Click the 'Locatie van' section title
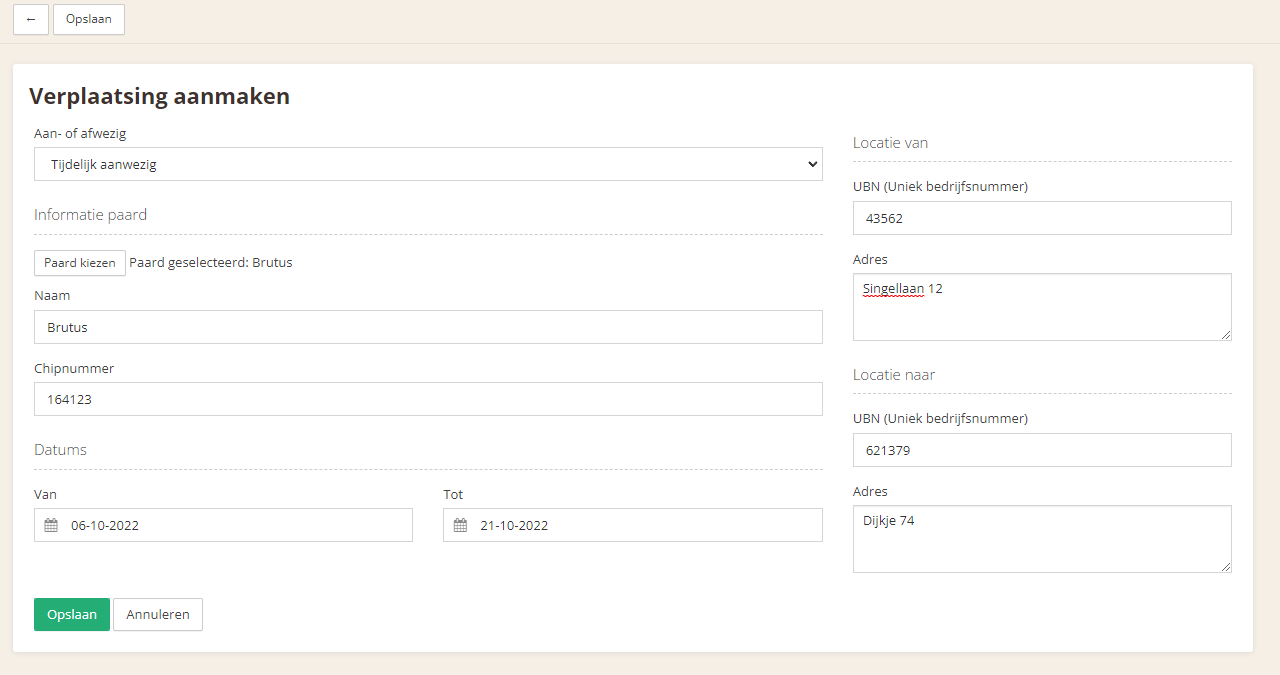 coord(890,143)
